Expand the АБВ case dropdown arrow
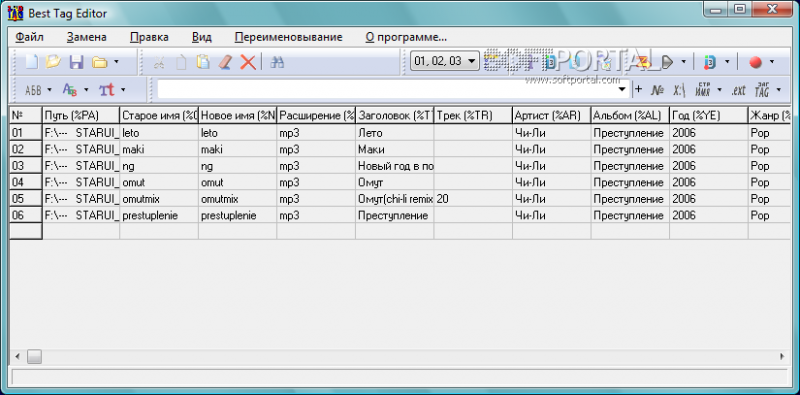Image resolution: width=800 pixels, height=395 pixels. click(49, 90)
